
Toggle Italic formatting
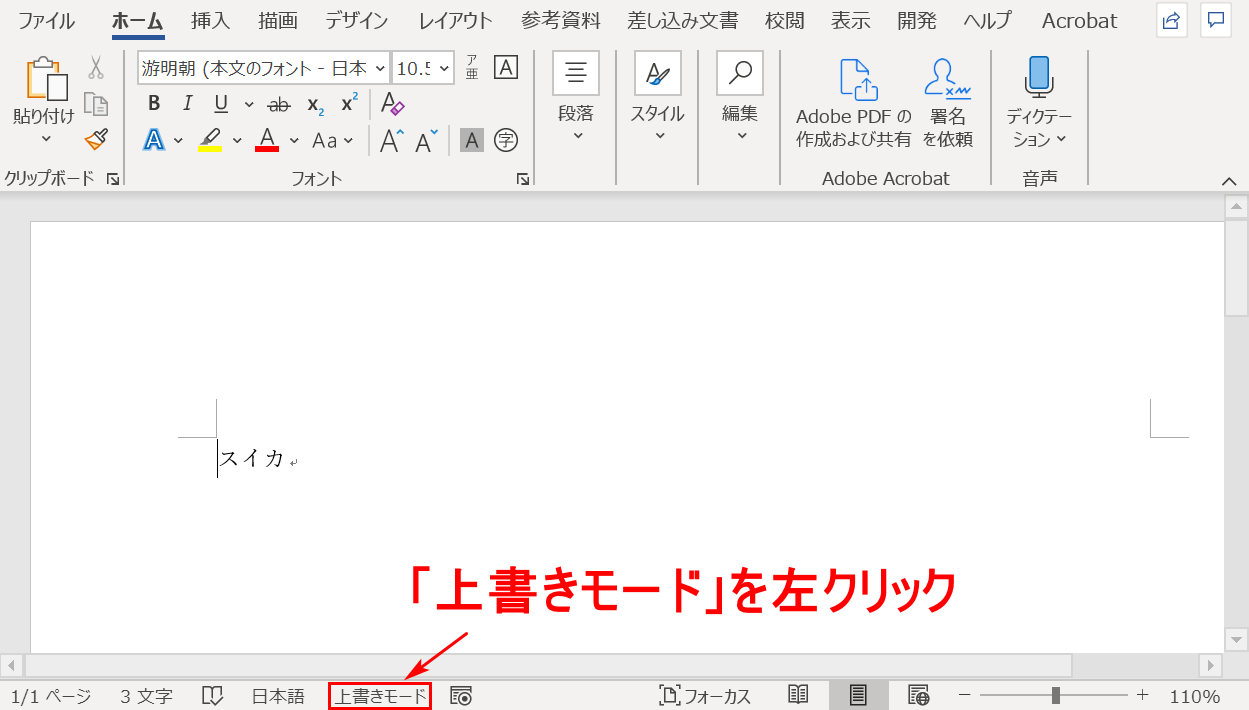(x=187, y=104)
